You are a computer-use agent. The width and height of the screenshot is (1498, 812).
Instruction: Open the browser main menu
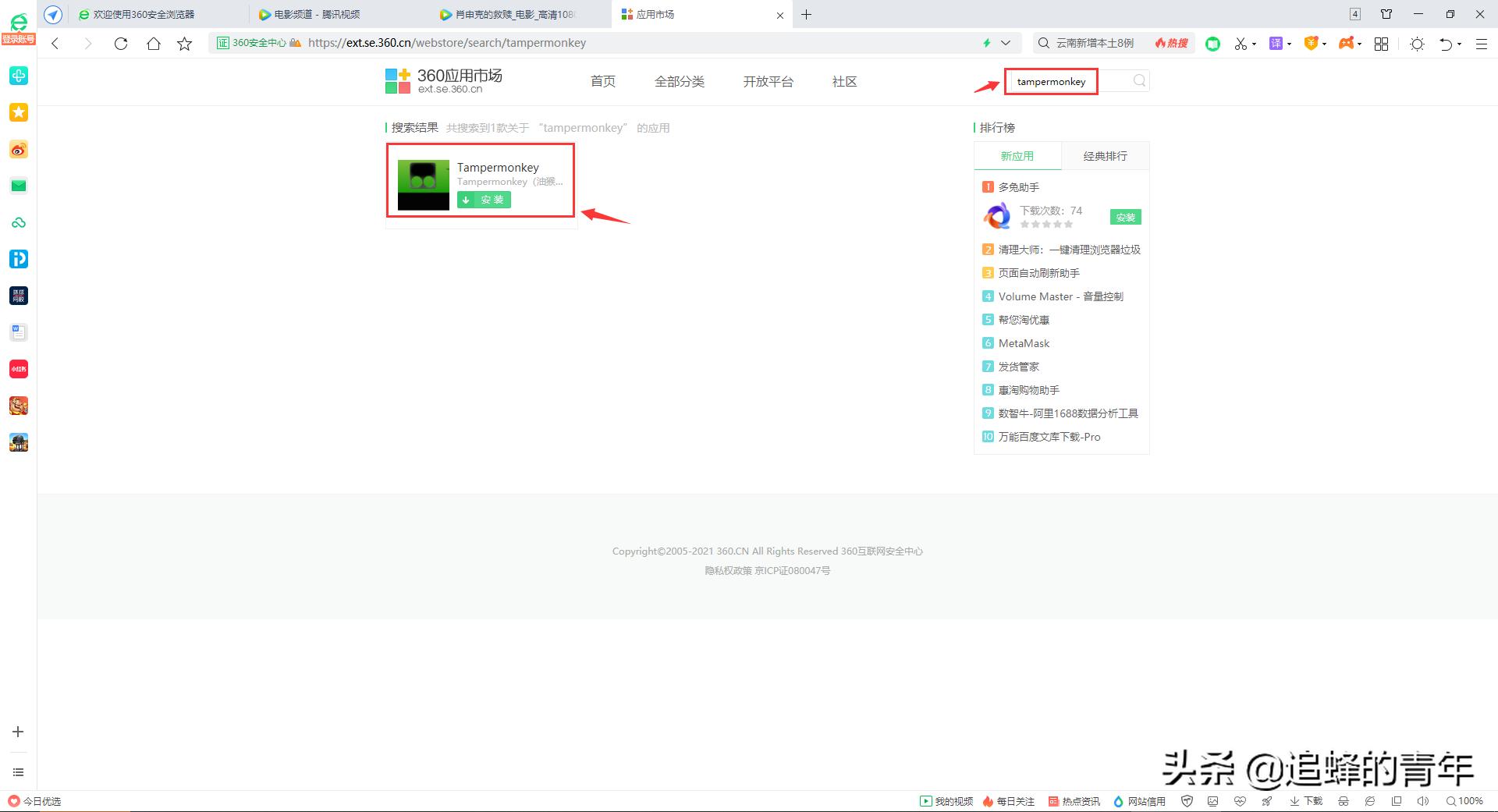pos(1481,44)
